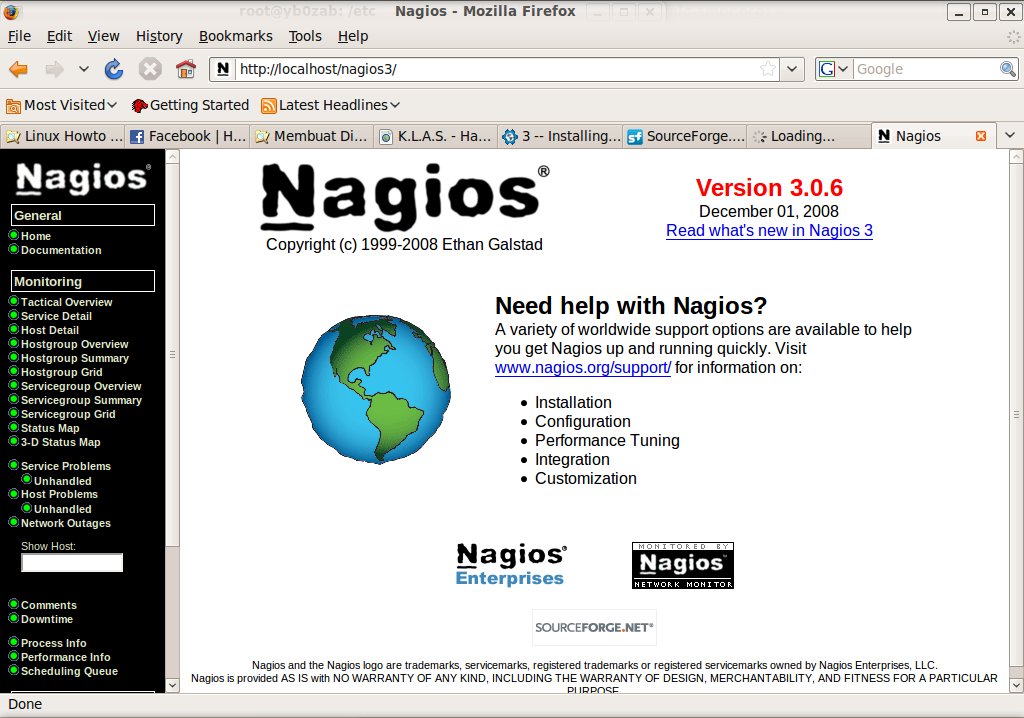Open Documentation in the sidebar

(x=61, y=250)
